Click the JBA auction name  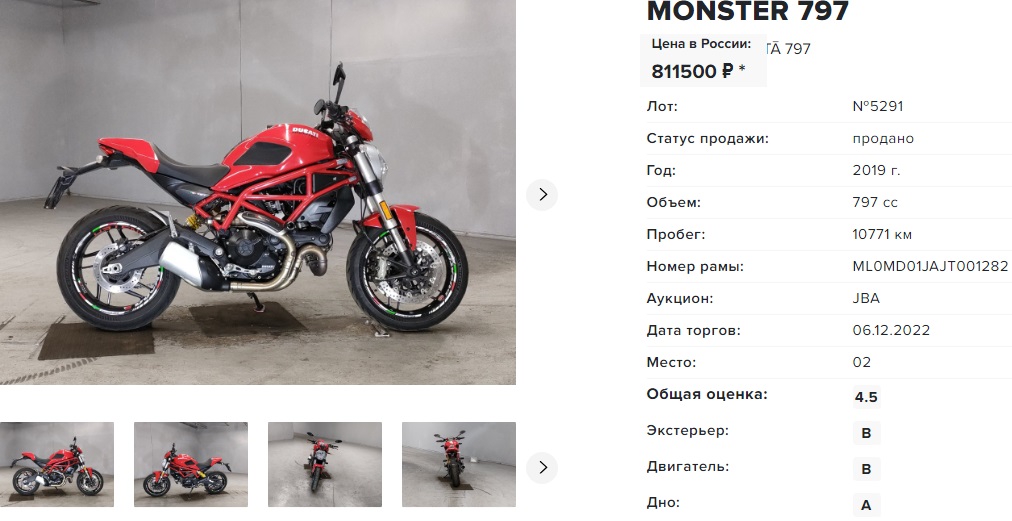pos(866,298)
